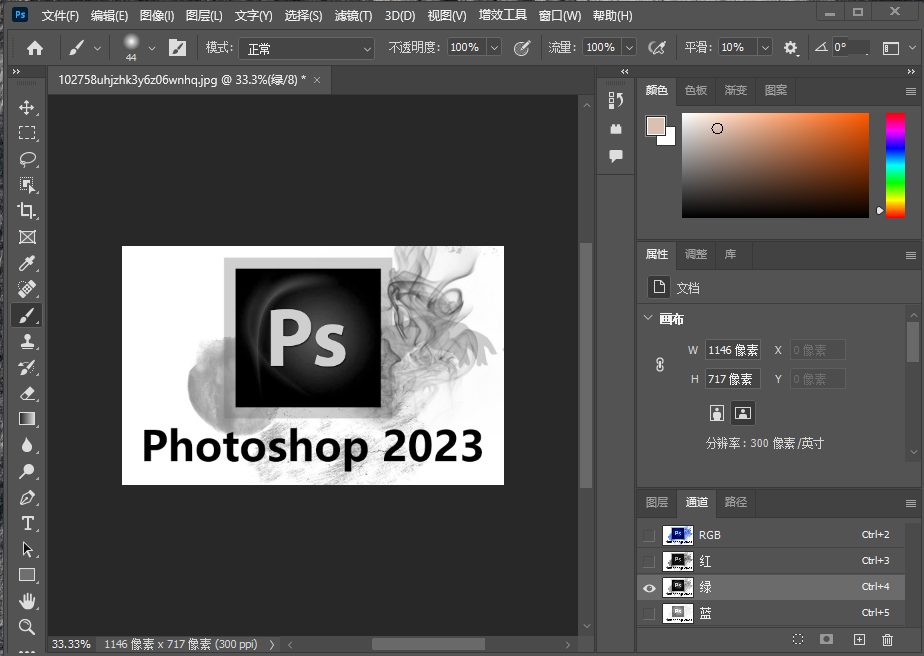Select the Dodge tool

pyautogui.click(x=27, y=471)
